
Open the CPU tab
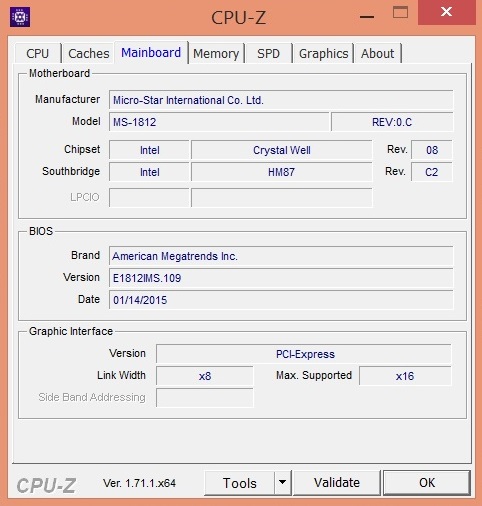coord(38,53)
